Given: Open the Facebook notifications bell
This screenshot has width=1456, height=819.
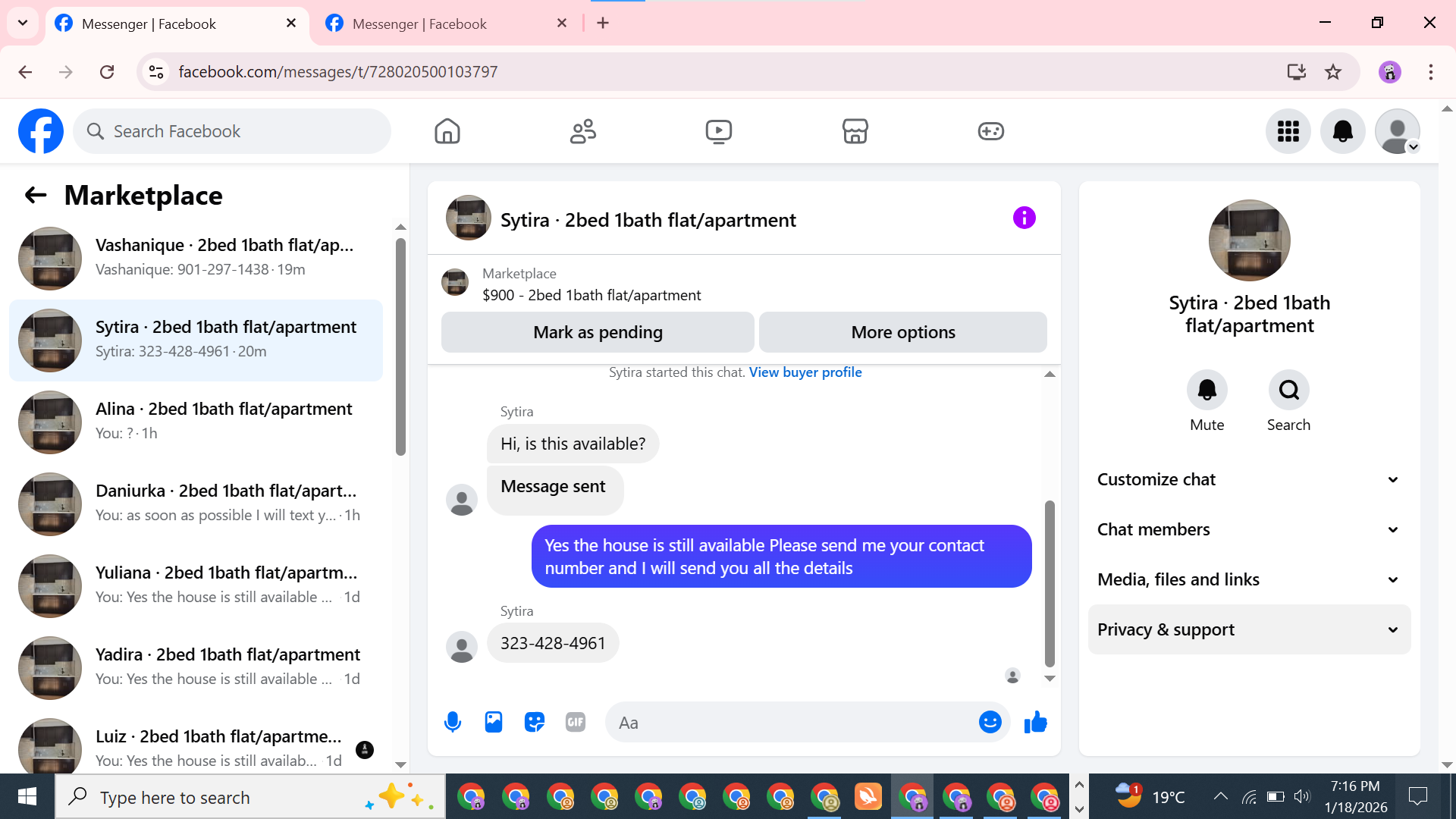Looking at the screenshot, I should pyautogui.click(x=1342, y=131).
